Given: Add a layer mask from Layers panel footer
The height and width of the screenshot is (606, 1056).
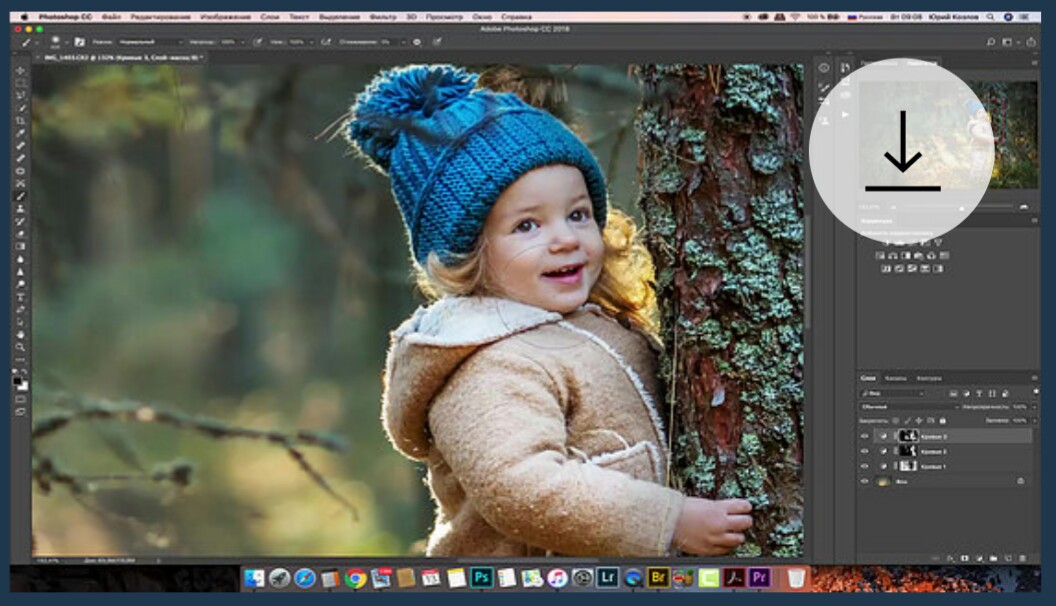Looking at the screenshot, I should tap(964, 558).
